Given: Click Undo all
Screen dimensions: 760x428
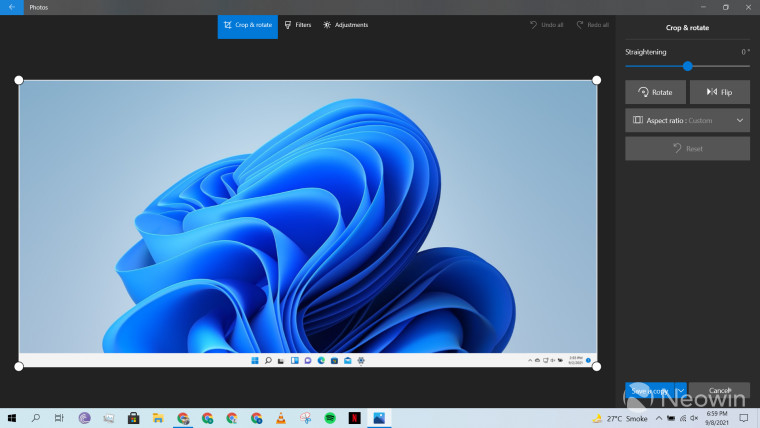Looking at the screenshot, I should [546, 25].
